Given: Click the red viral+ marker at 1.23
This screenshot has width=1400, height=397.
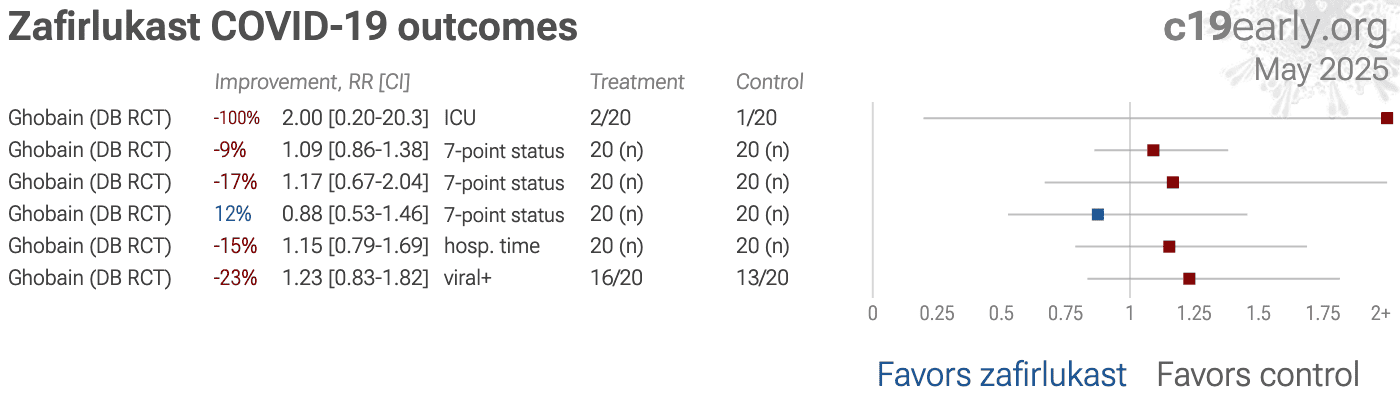Looking at the screenshot, I should click(x=1188, y=278).
